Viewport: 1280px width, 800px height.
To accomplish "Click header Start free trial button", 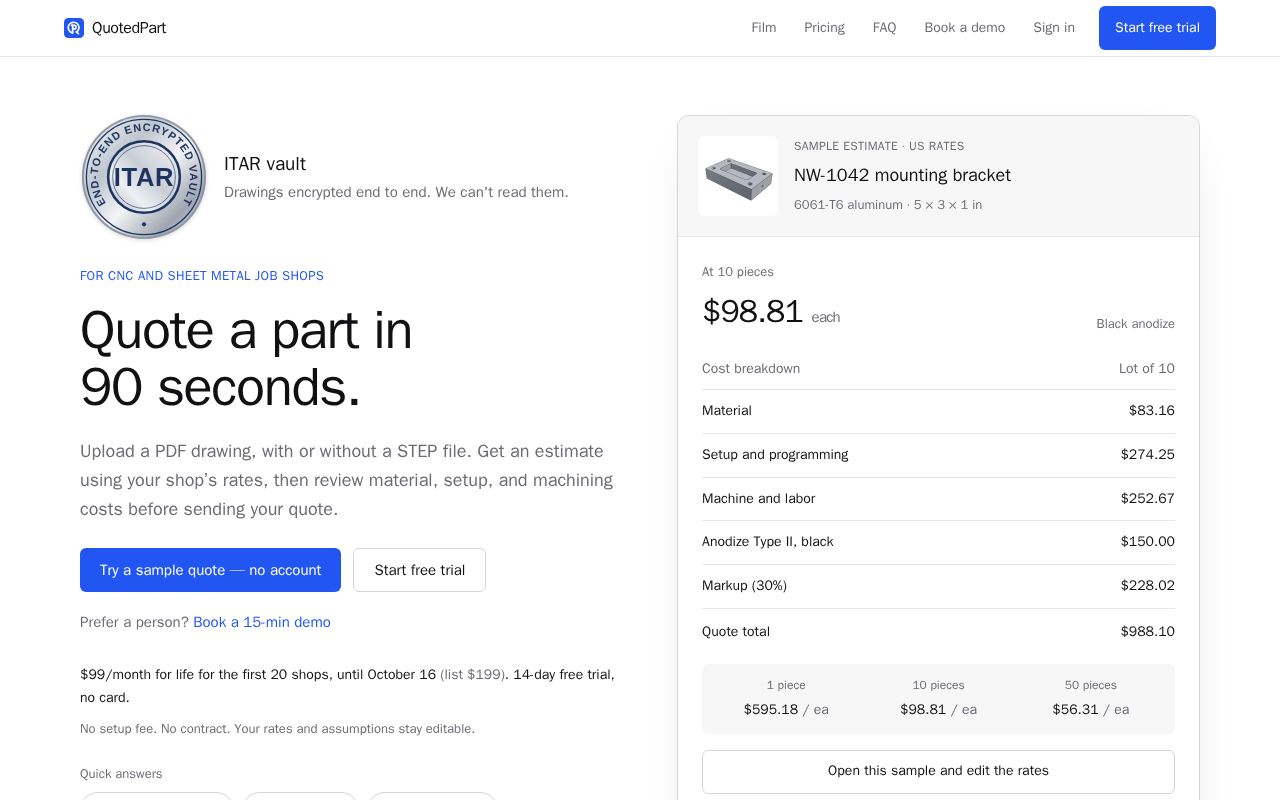I will (1157, 28).
